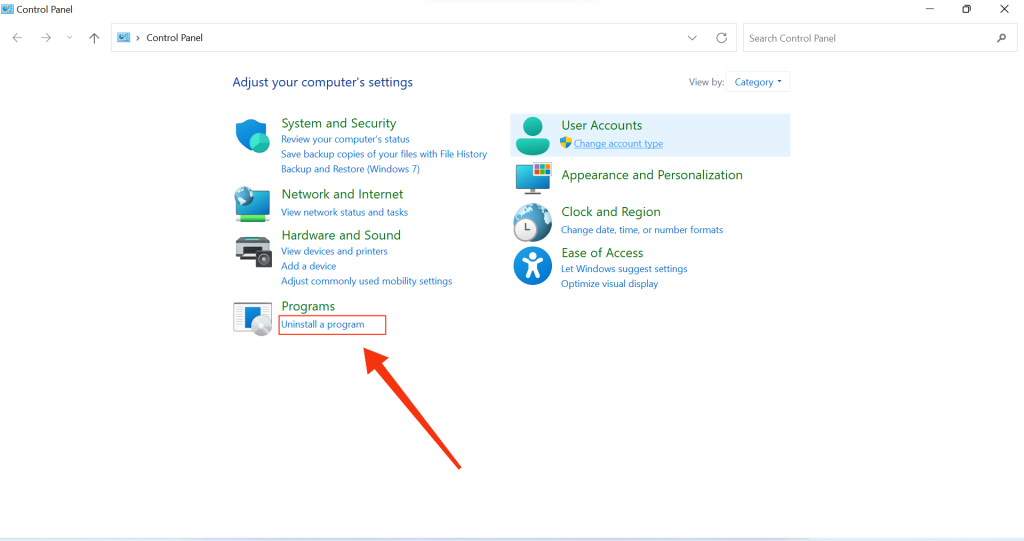This screenshot has width=1024, height=541.
Task: Open the User Accounts person icon
Action: 533,135
